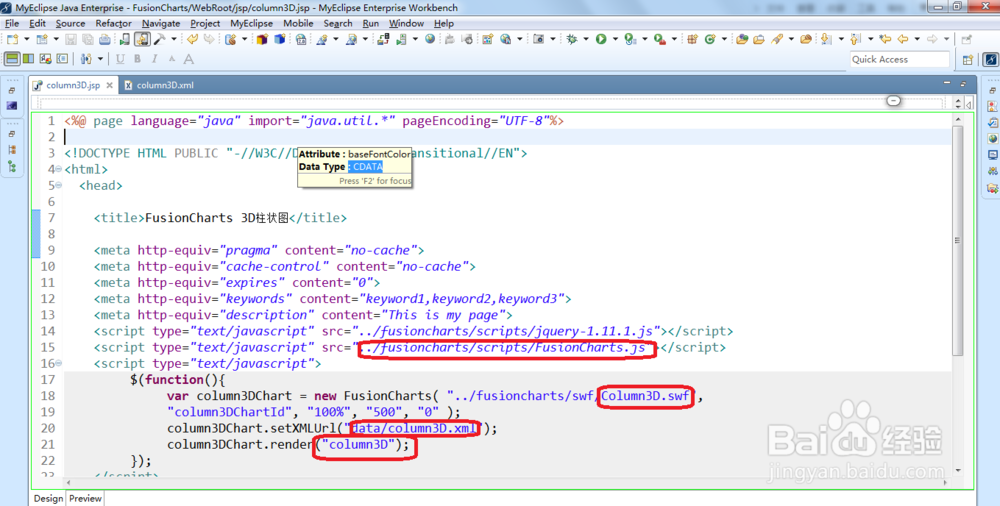Click the editor vertical scrollbar
This screenshot has height=506, width=1000.
957,239
